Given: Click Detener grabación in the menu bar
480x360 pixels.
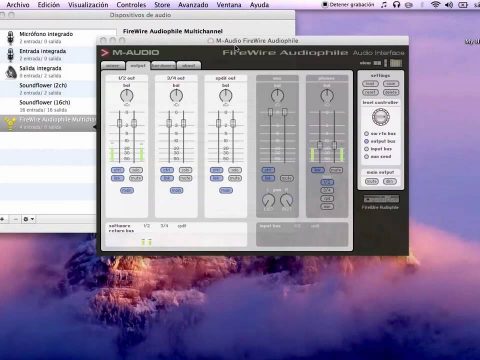Looking at the screenshot, I should coord(348,5).
